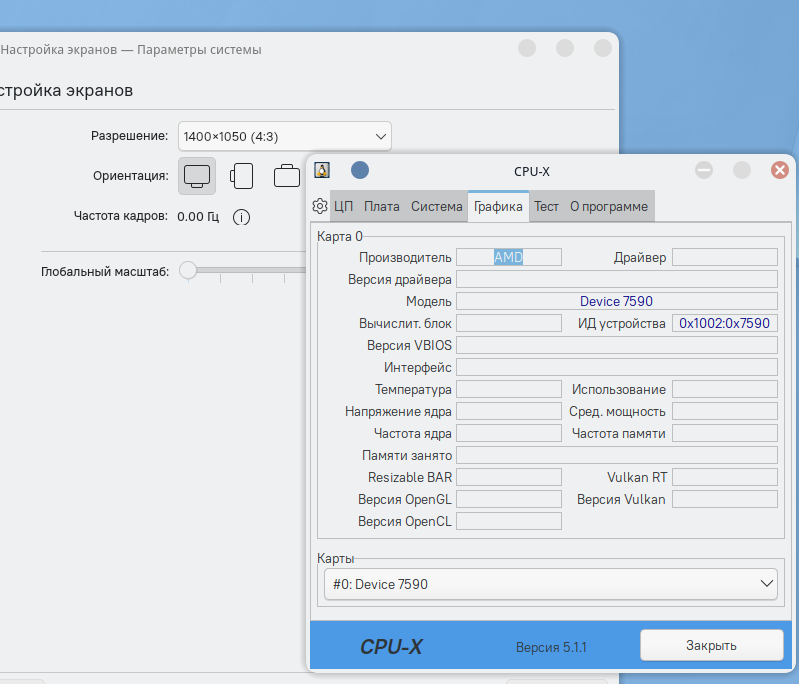Click the 'Версия 5.1.1' text

[551, 647]
